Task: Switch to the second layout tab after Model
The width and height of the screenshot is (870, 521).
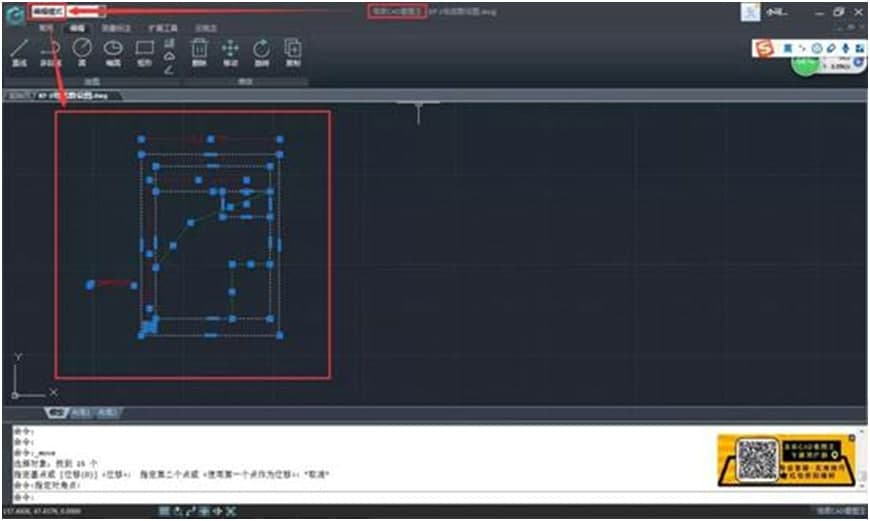Action: click(x=107, y=413)
